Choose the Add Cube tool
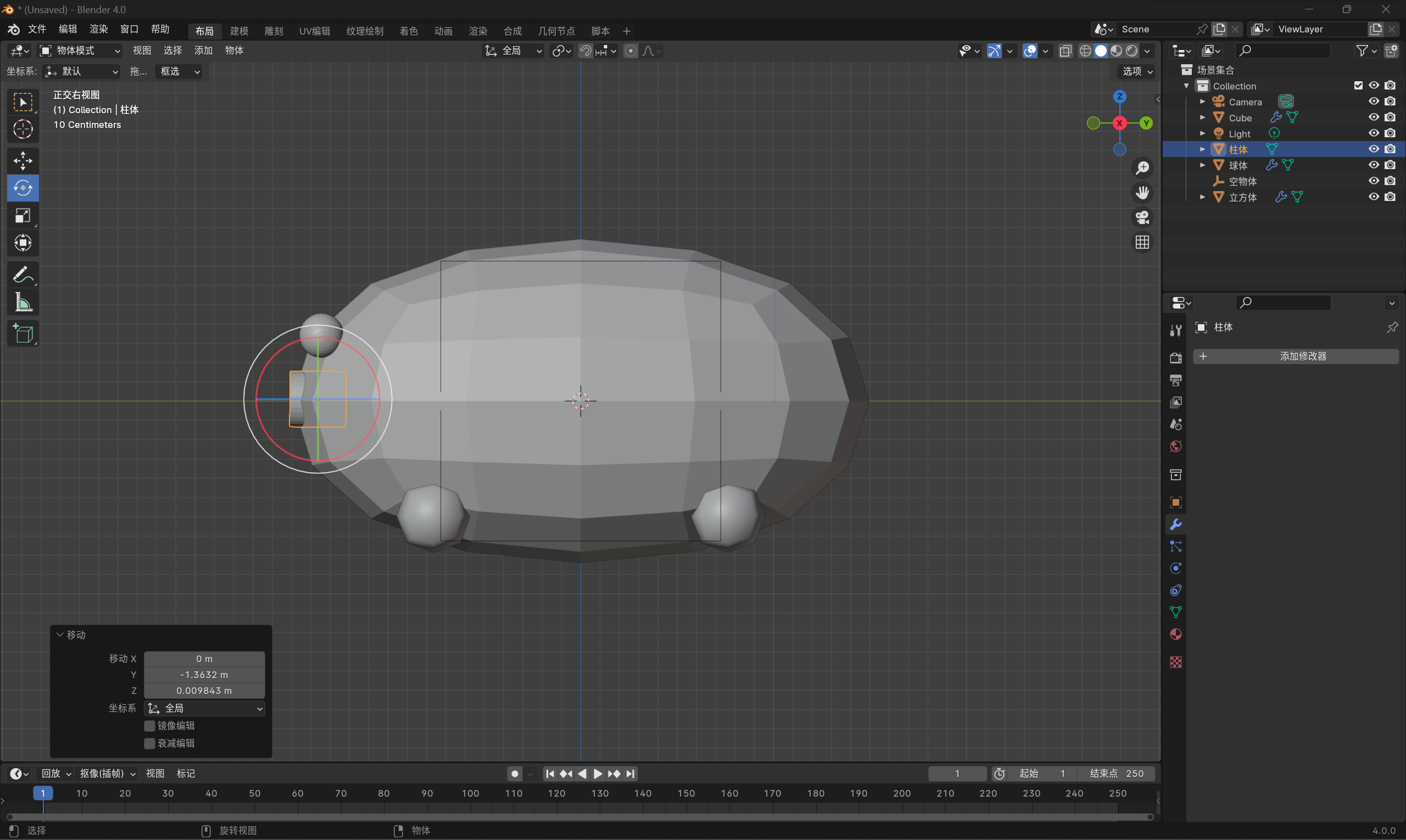The height and width of the screenshot is (840, 1406). coord(23,334)
